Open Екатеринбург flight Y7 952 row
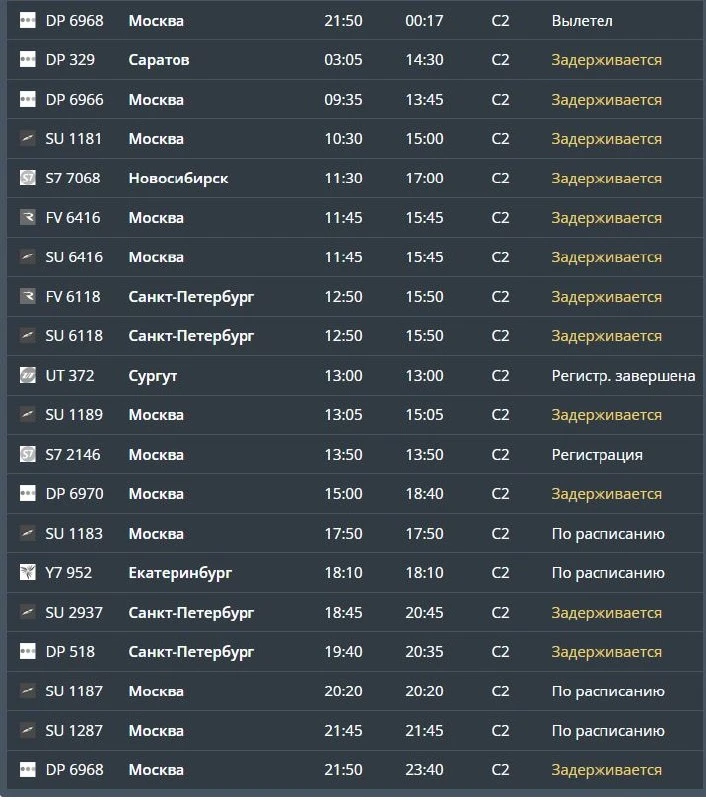This screenshot has width=706, height=800. pos(355,572)
